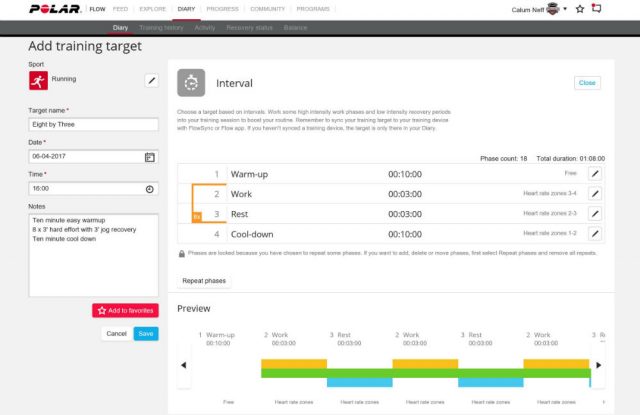
Task: Edit the Cool-down phase using its pencil icon
Action: [x=594, y=234]
